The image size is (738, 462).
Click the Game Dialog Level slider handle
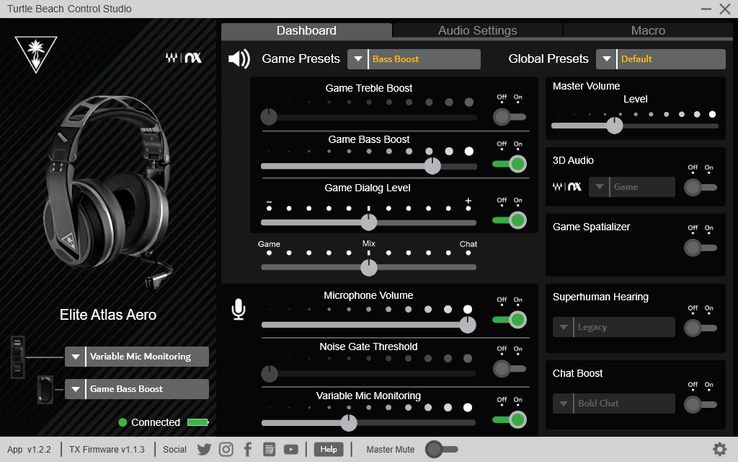click(369, 223)
